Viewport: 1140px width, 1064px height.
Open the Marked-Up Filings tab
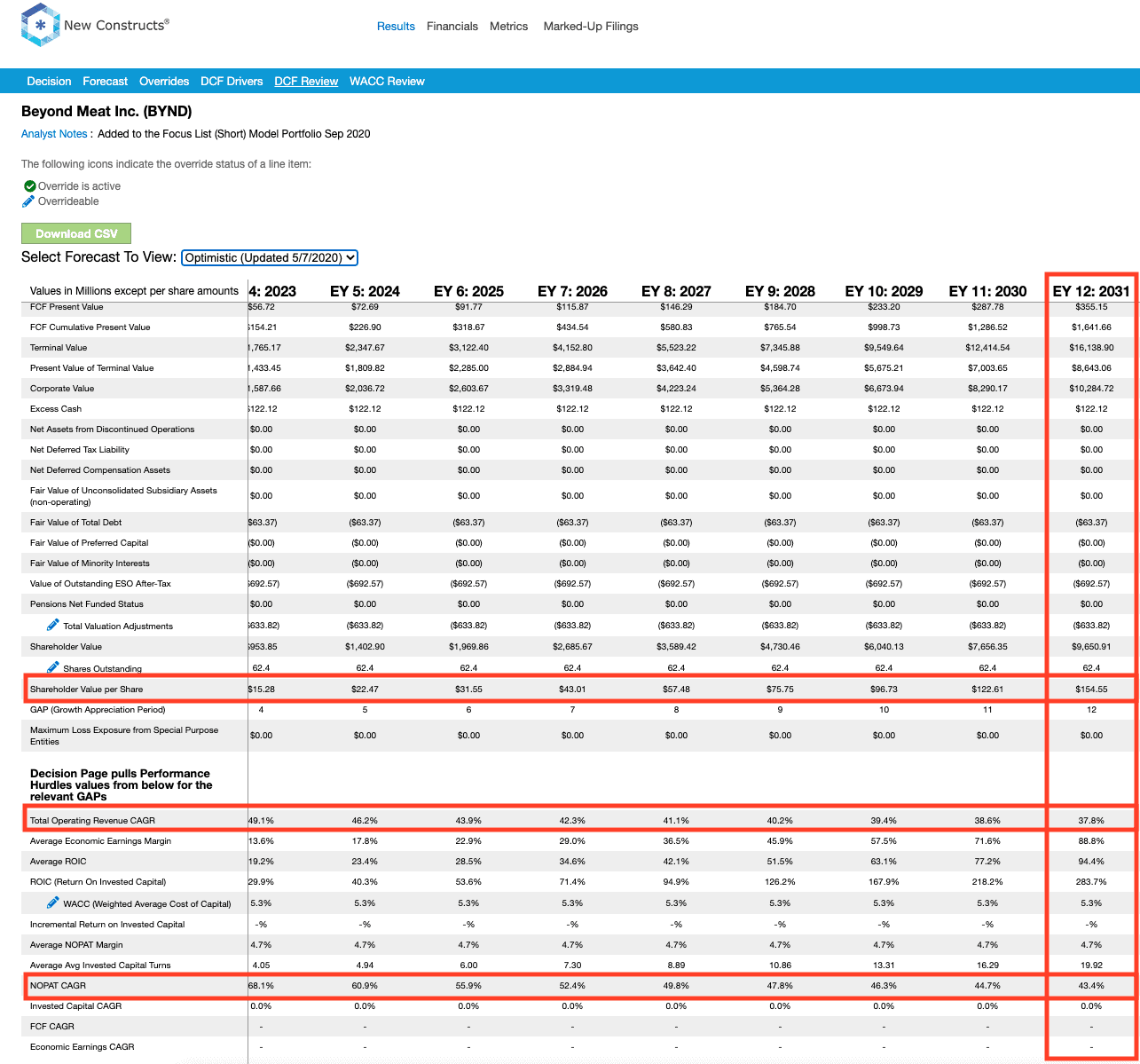pos(591,27)
